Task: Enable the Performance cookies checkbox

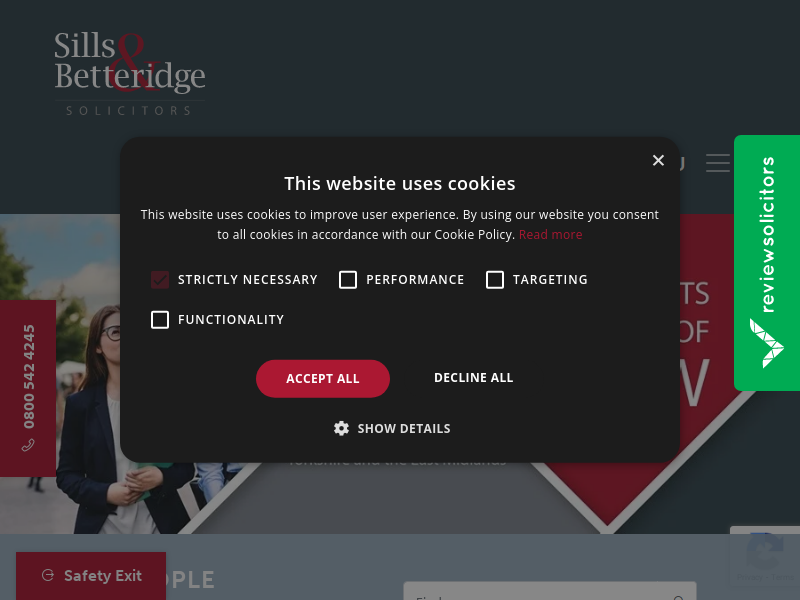Action: click(x=348, y=280)
